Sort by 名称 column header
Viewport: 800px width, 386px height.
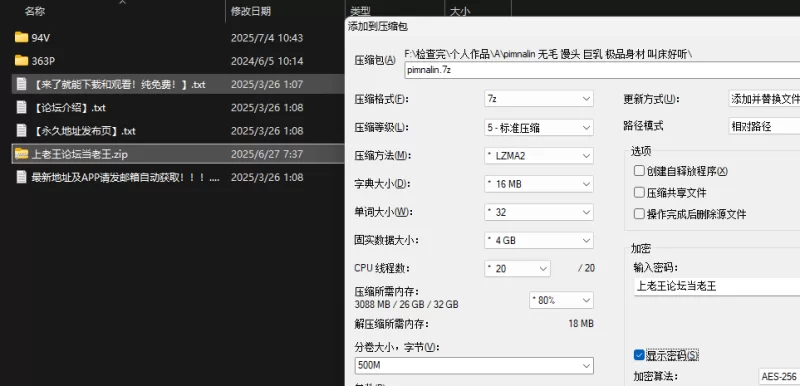click(x=35, y=11)
